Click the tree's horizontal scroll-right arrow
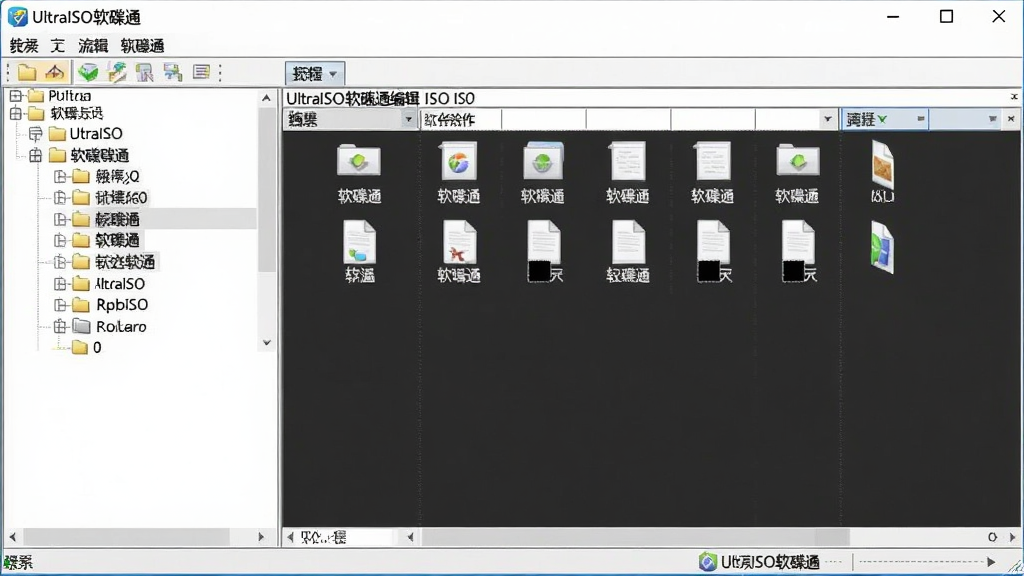1024x576 pixels. coord(261,537)
